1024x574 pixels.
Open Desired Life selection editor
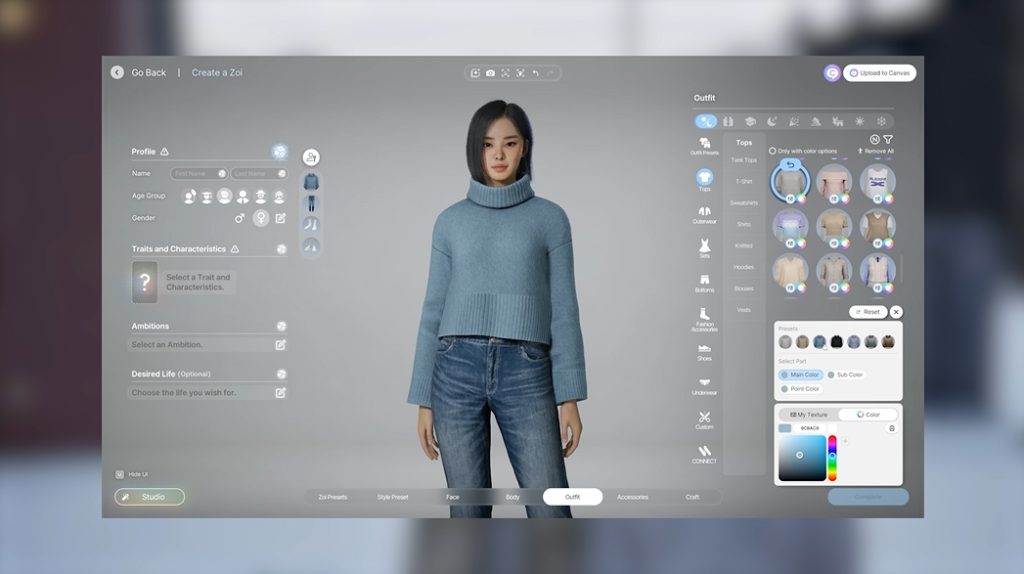pyautogui.click(x=281, y=393)
